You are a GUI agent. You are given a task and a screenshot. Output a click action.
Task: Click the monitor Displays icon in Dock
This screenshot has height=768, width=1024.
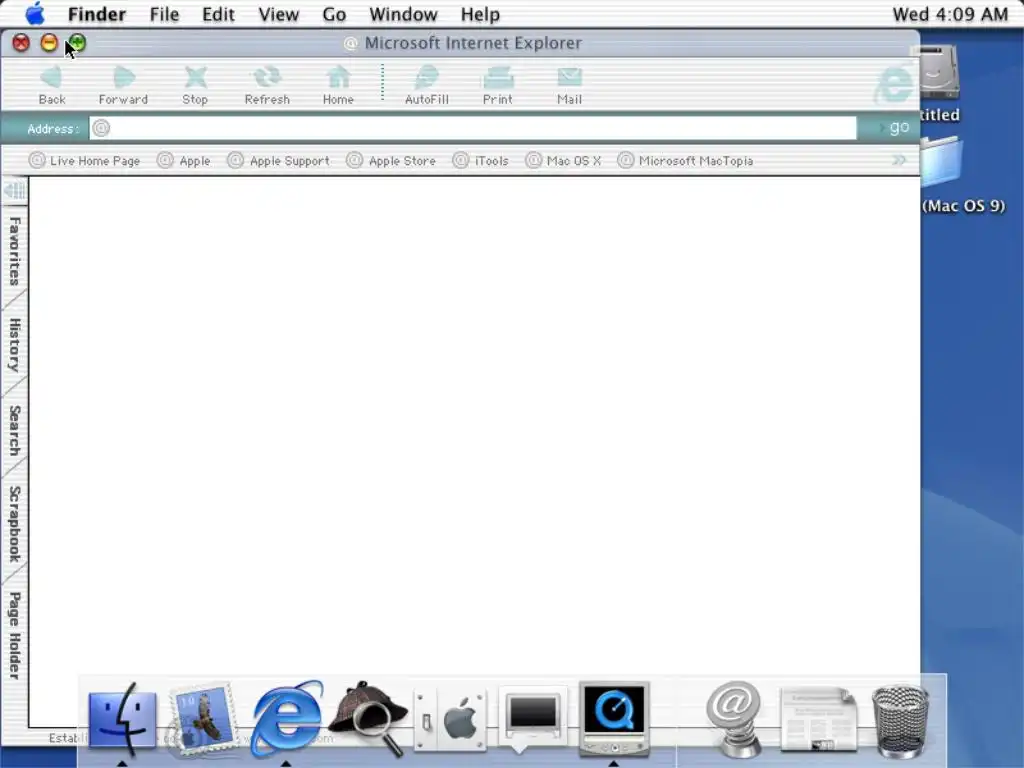pos(532,718)
